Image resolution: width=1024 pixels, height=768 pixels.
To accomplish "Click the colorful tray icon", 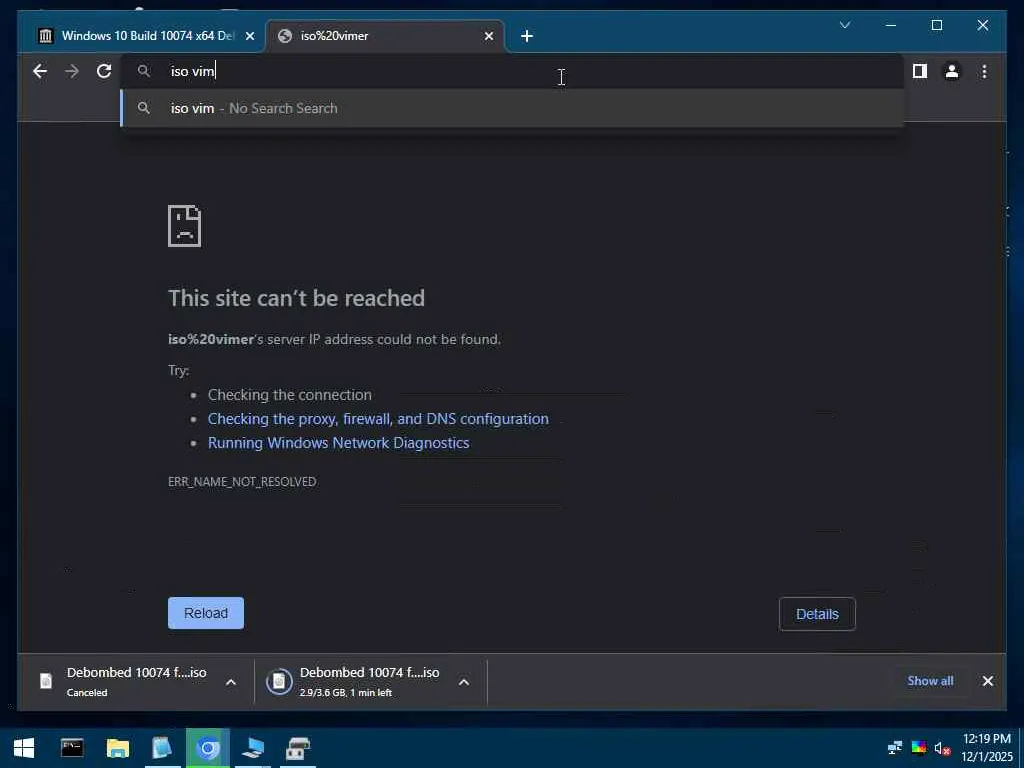I will click(x=918, y=747).
